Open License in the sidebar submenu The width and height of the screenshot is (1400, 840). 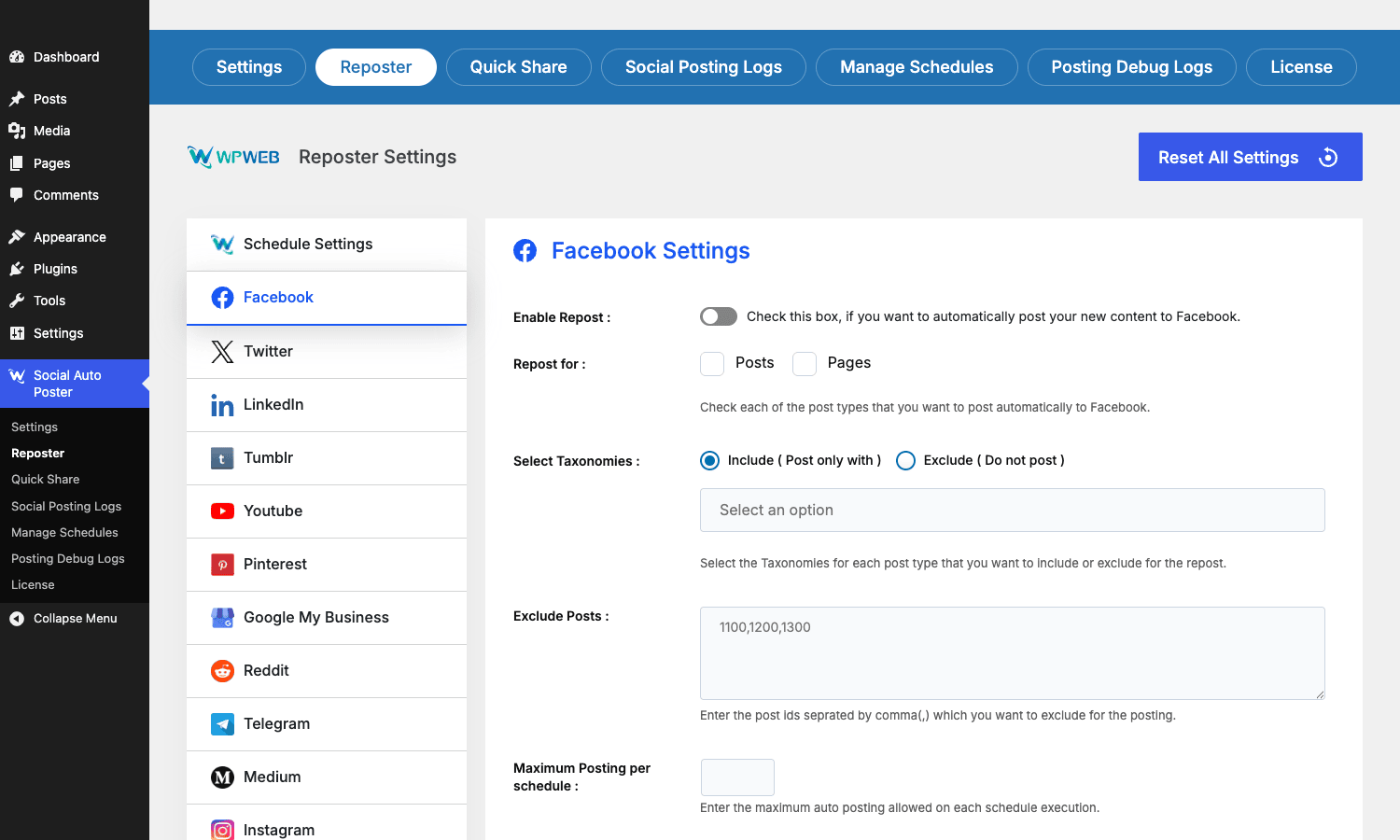33,585
